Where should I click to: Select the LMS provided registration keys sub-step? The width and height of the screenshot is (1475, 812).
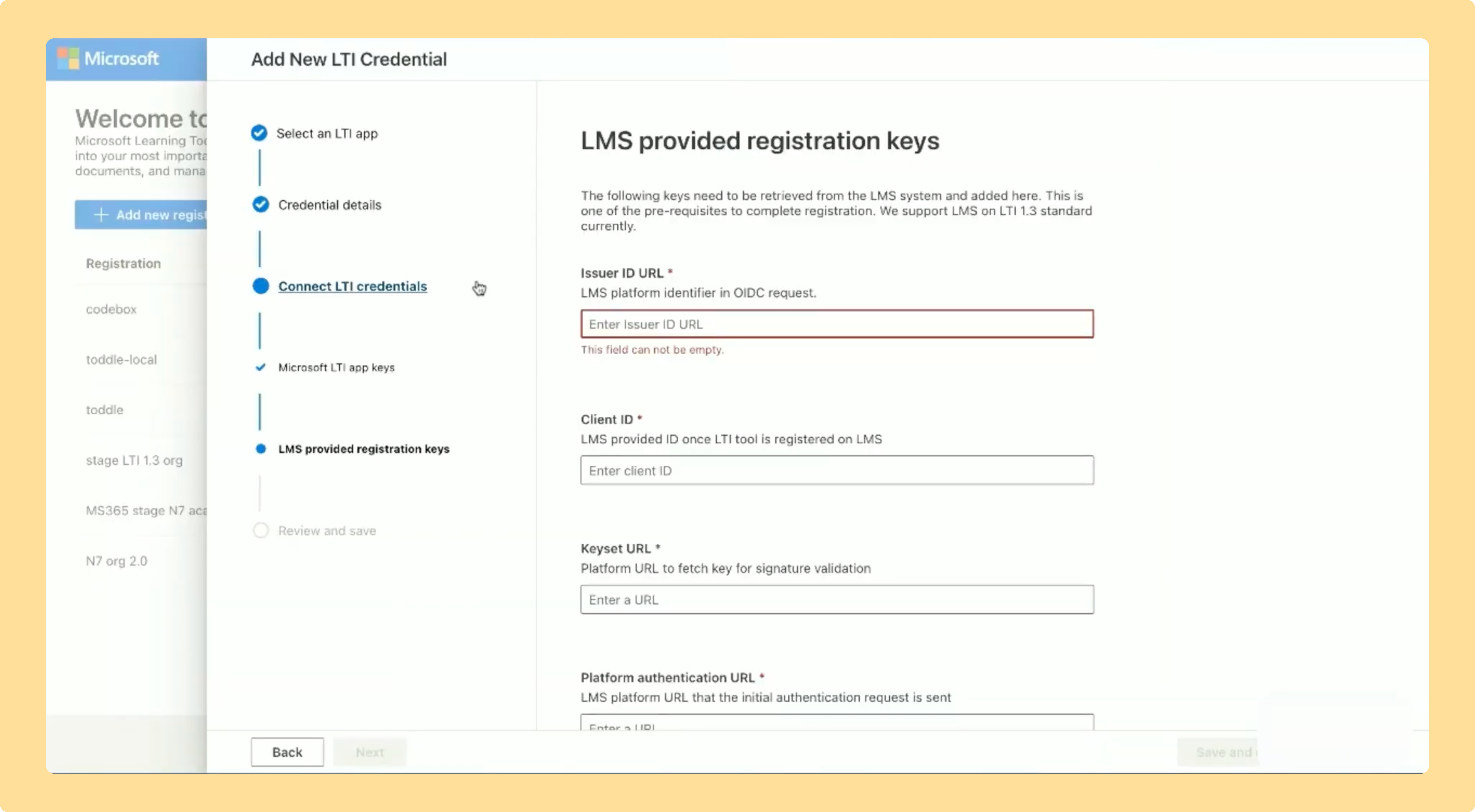364,449
